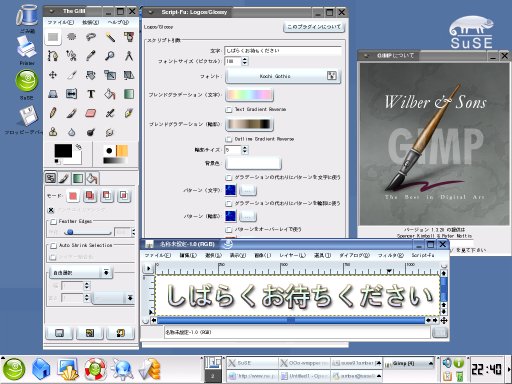Open the 自由選択 dropdown in tool options
This screenshot has height=384, width=512.
pyautogui.click(x=81, y=273)
